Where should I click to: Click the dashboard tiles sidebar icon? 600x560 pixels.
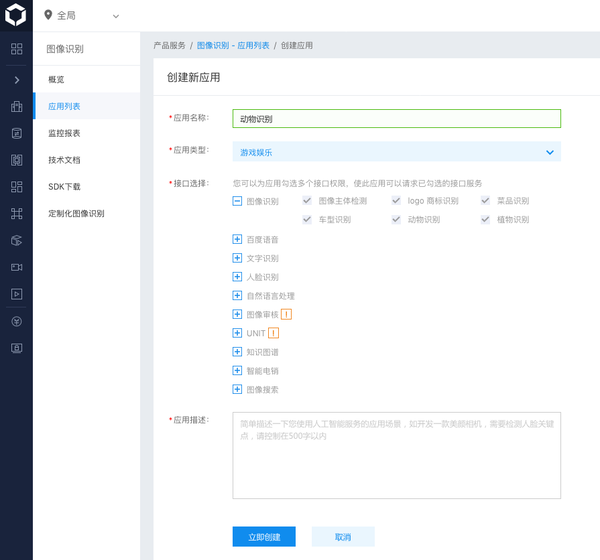click(x=16, y=187)
